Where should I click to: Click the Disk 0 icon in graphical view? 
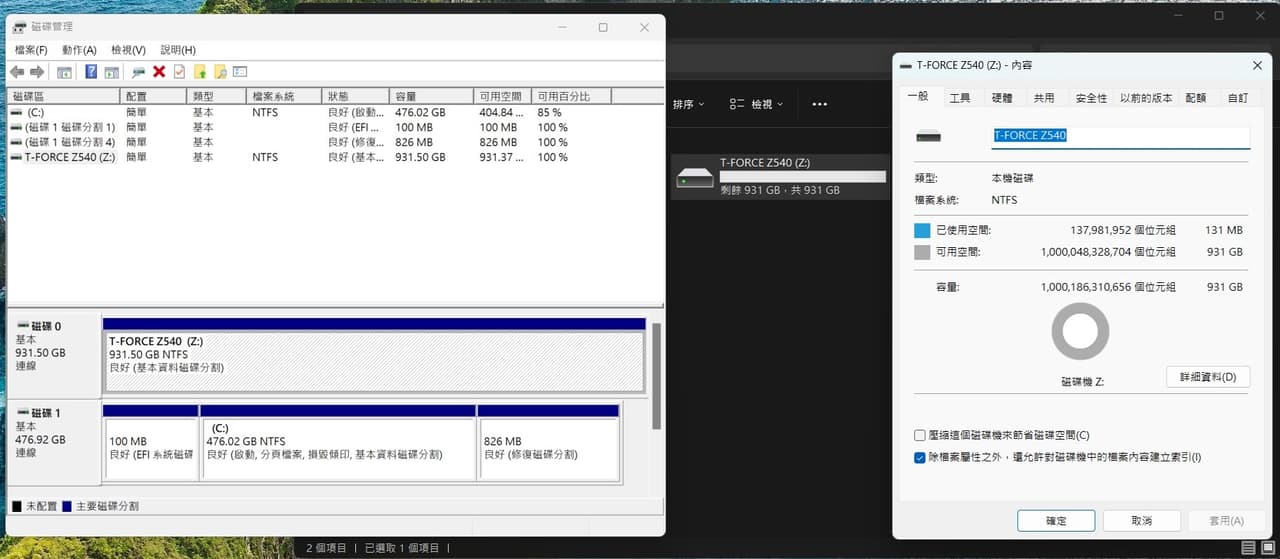click(22, 326)
